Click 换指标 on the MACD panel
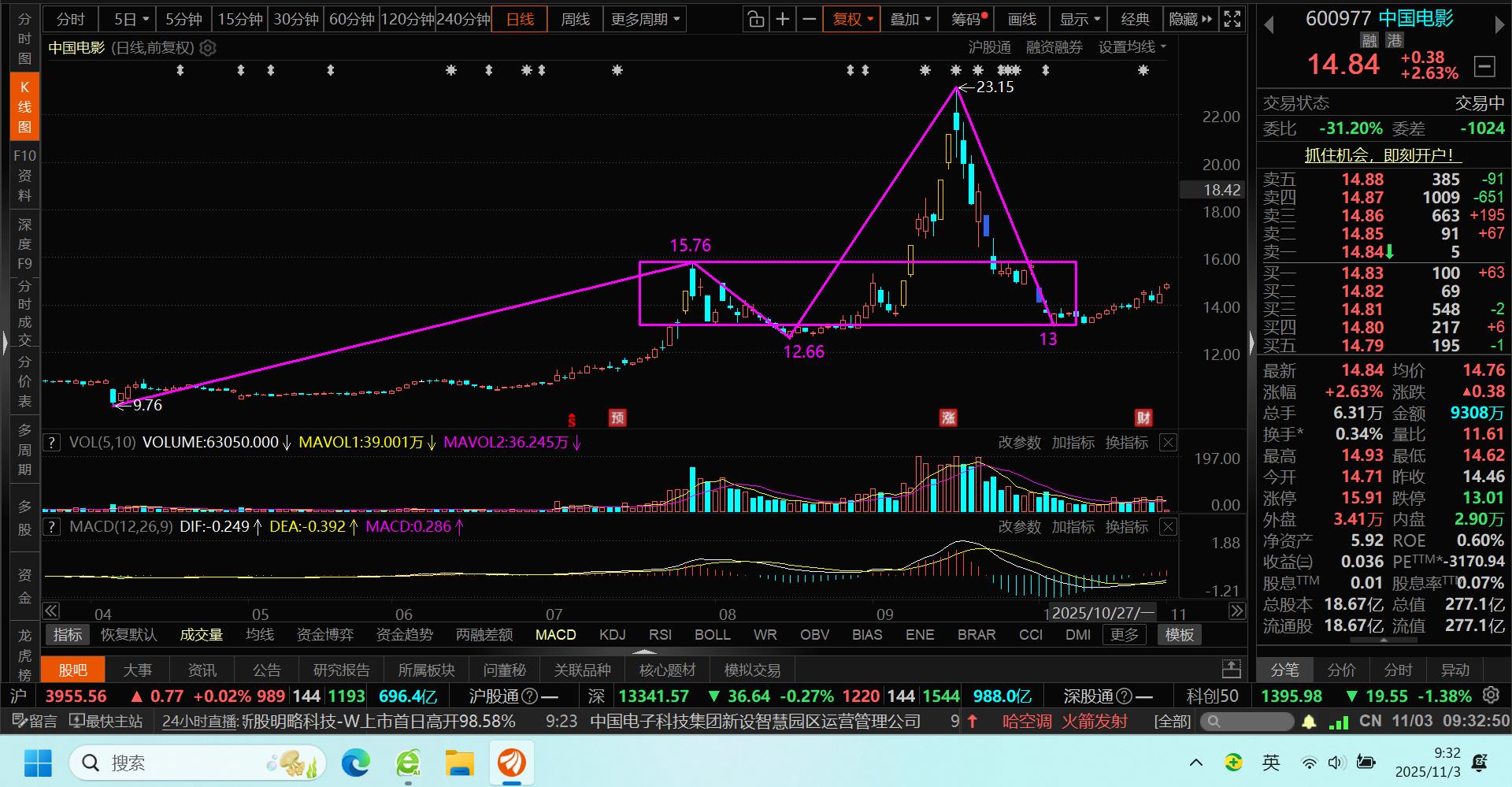Screen dimensions: 1512x787 point(1127,527)
